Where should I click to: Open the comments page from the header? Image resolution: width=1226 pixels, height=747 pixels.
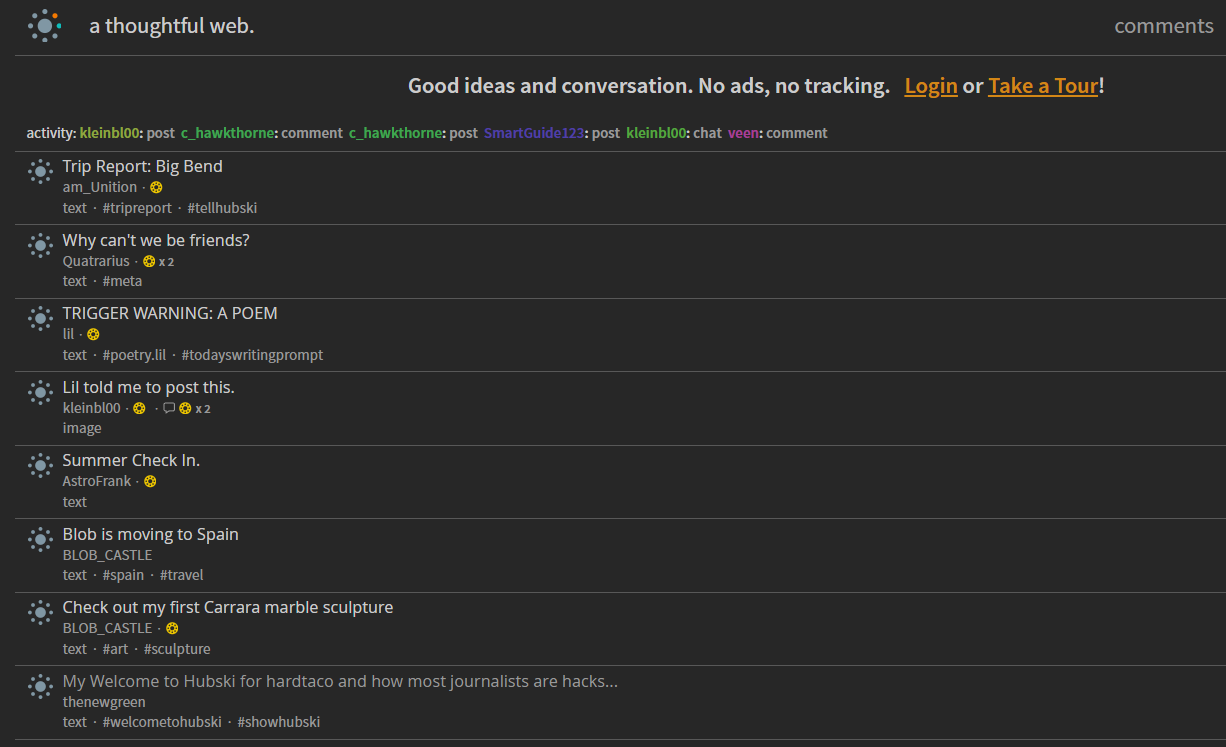pos(1164,26)
